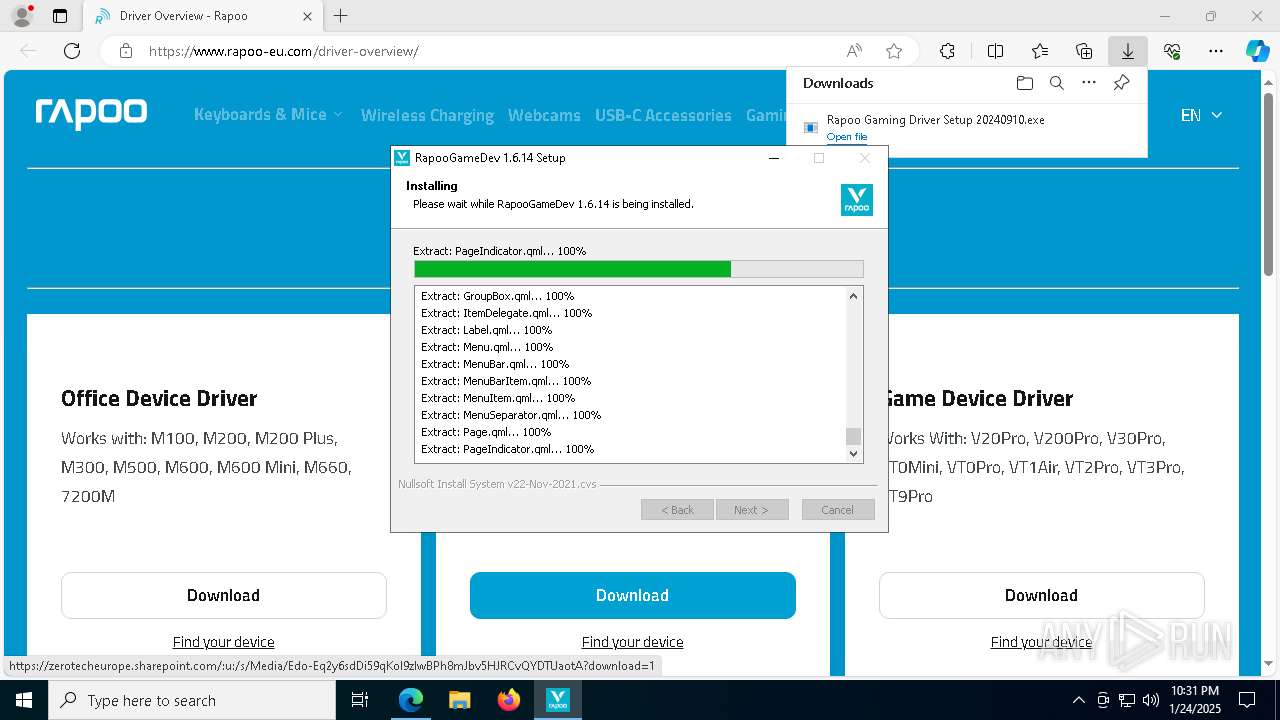Screen dimensions: 1280x720
Task: Switch to Driver Overview - Rapoo tab
Action: (200, 16)
